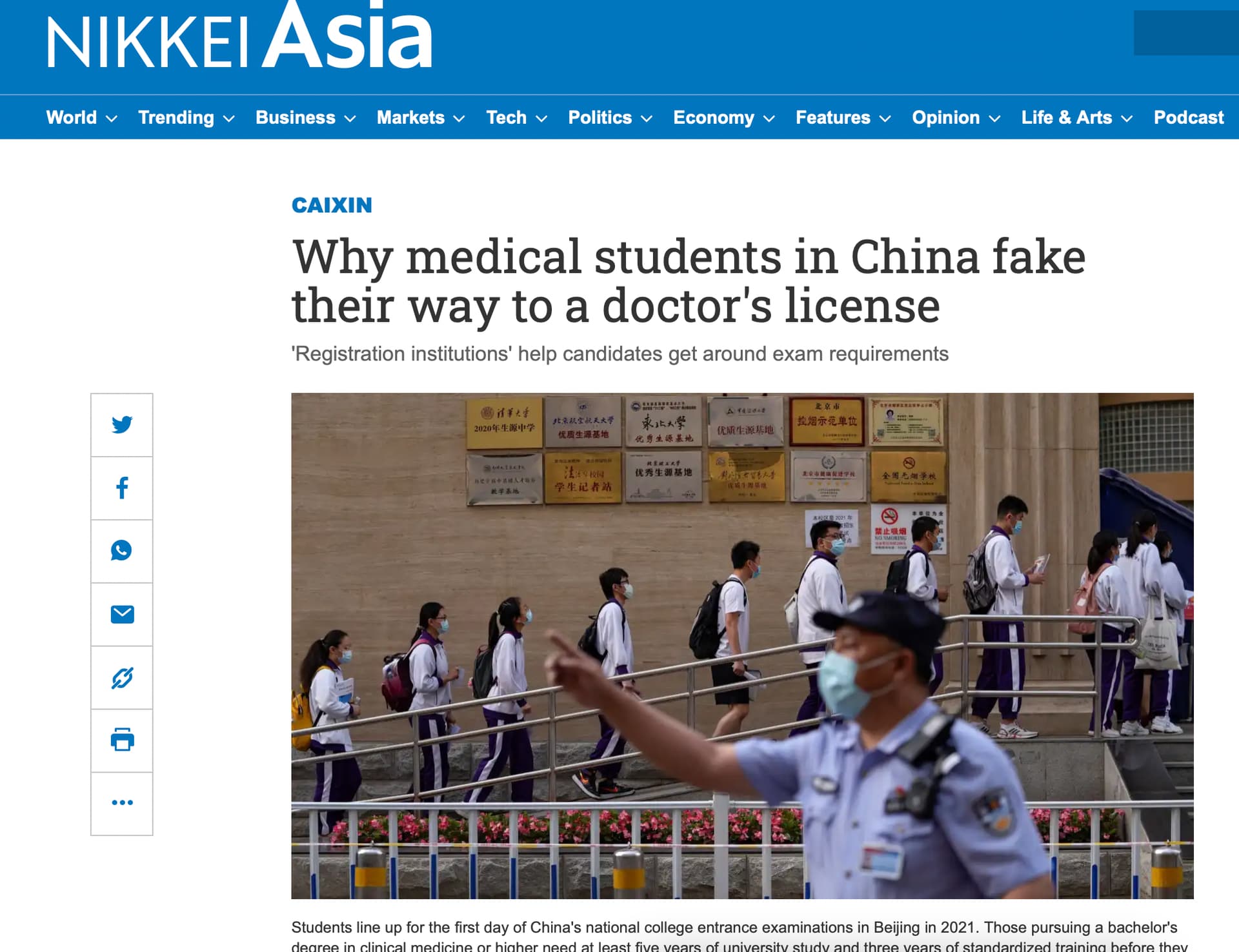Open the CAIXIN category link
The image size is (1239, 952).
332,205
